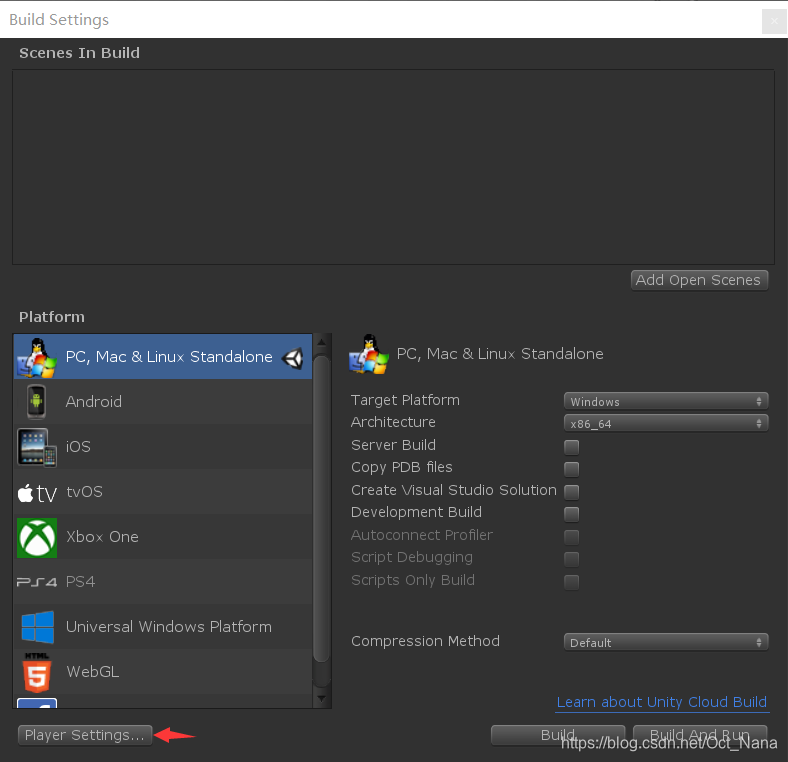Viewport: 788px width, 762px height.
Task: Click the iOS iPad and iPhone icon
Action: (x=37, y=447)
